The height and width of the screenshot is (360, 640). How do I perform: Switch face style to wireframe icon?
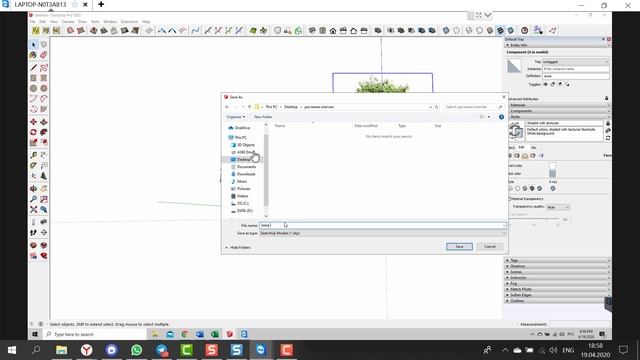[x=510, y=189]
